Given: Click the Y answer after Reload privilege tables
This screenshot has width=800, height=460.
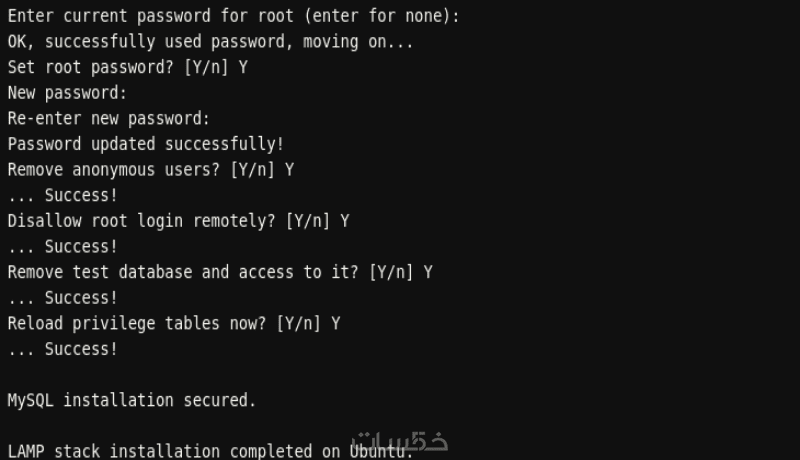Looking at the screenshot, I should (x=336, y=324).
